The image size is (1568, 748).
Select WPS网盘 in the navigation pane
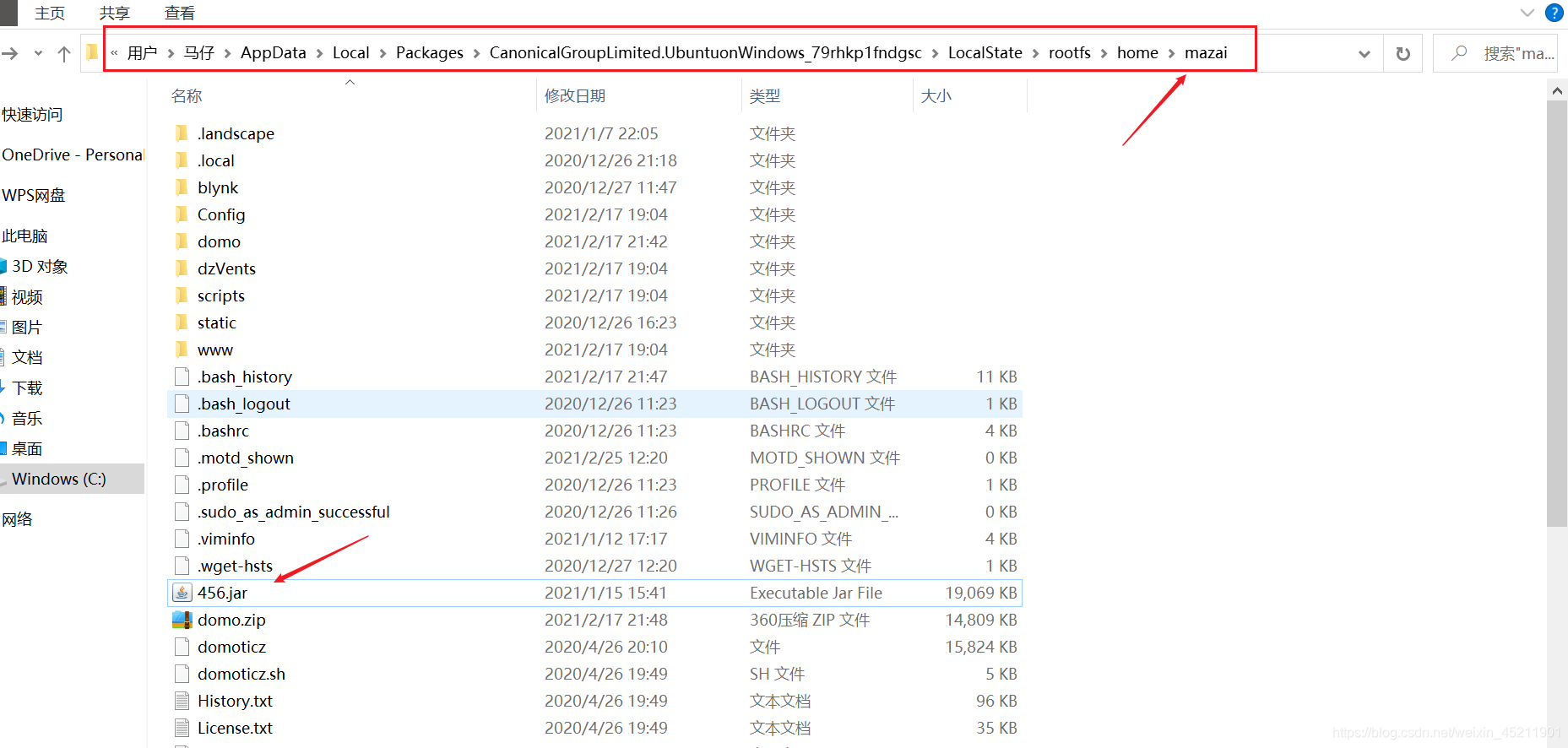[34, 195]
